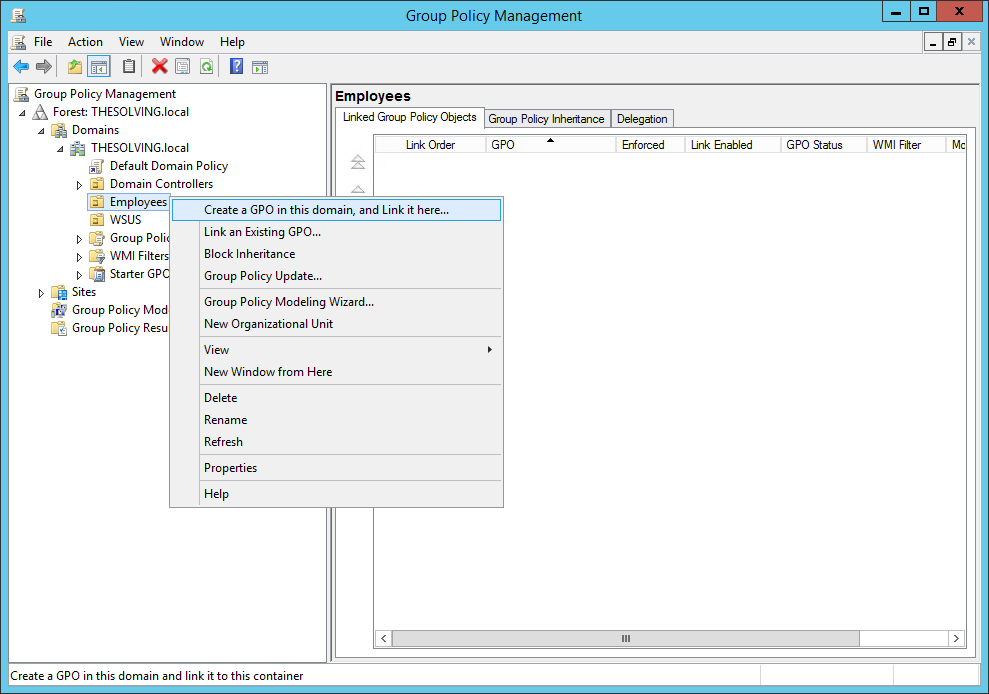Screen dimensions: 989x694
Task: Expand the Domain Controllers node
Action: (x=79, y=183)
